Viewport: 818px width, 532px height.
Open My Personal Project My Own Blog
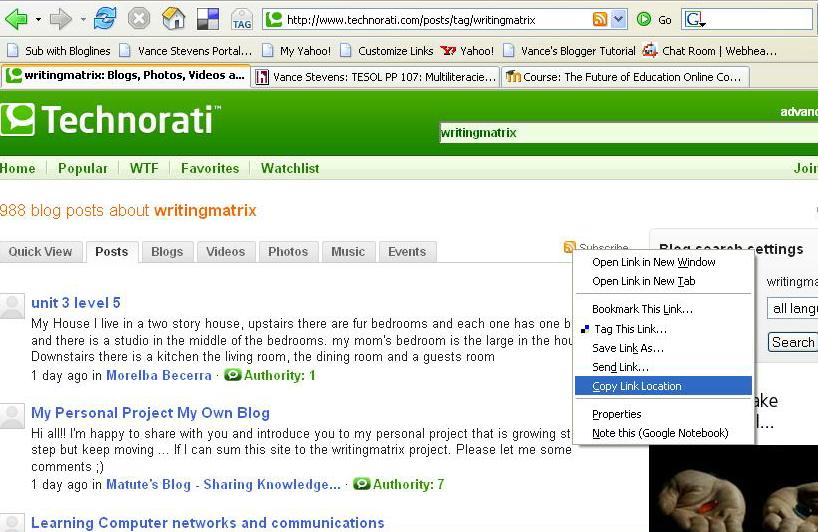pos(150,413)
